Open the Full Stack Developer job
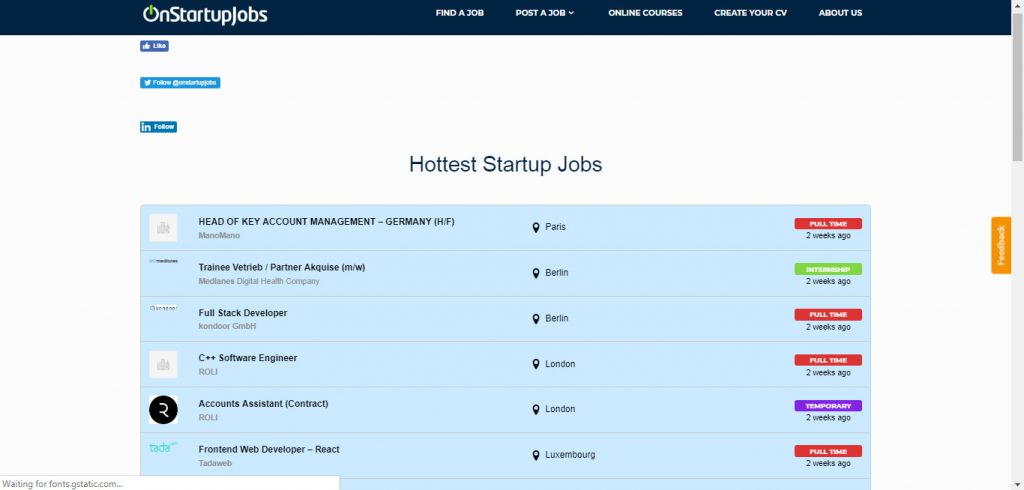 tap(243, 313)
